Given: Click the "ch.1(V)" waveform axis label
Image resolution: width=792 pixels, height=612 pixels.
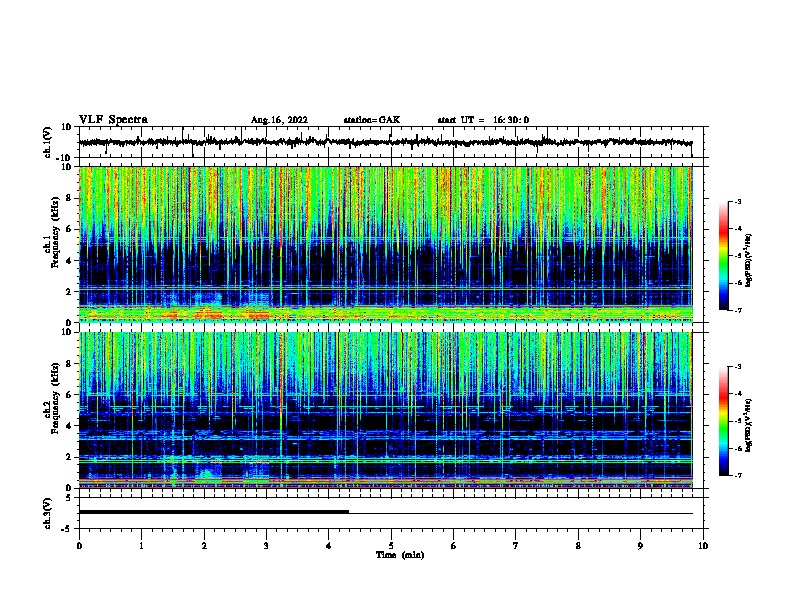Looking at the screenshot, I should coord(48,142).
